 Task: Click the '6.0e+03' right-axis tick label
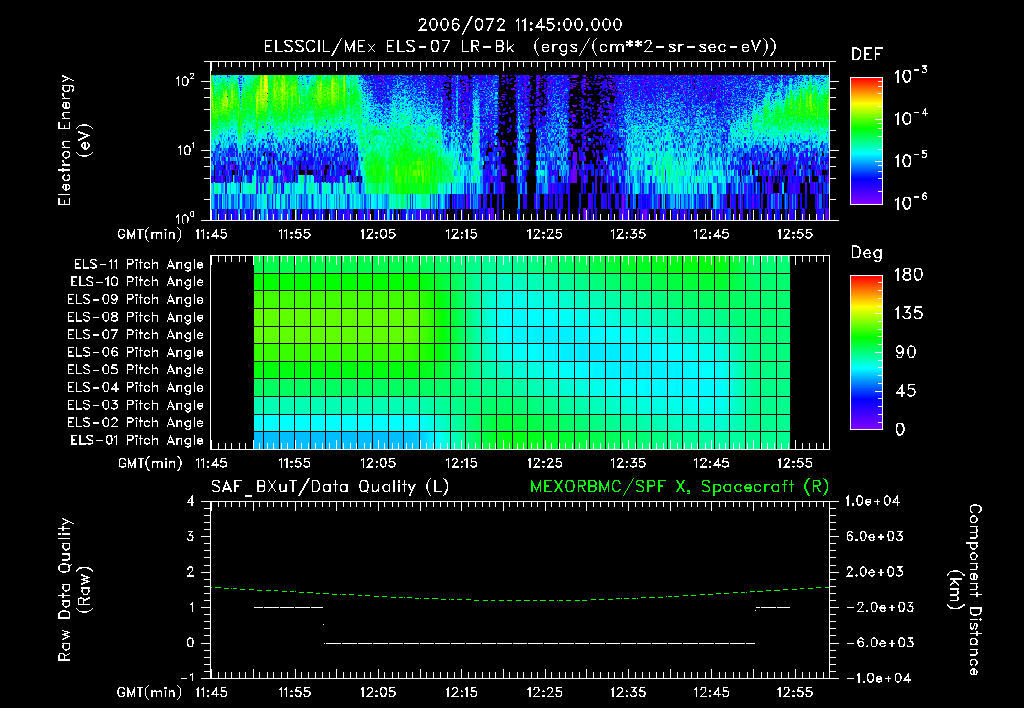[x=876, y=536]
